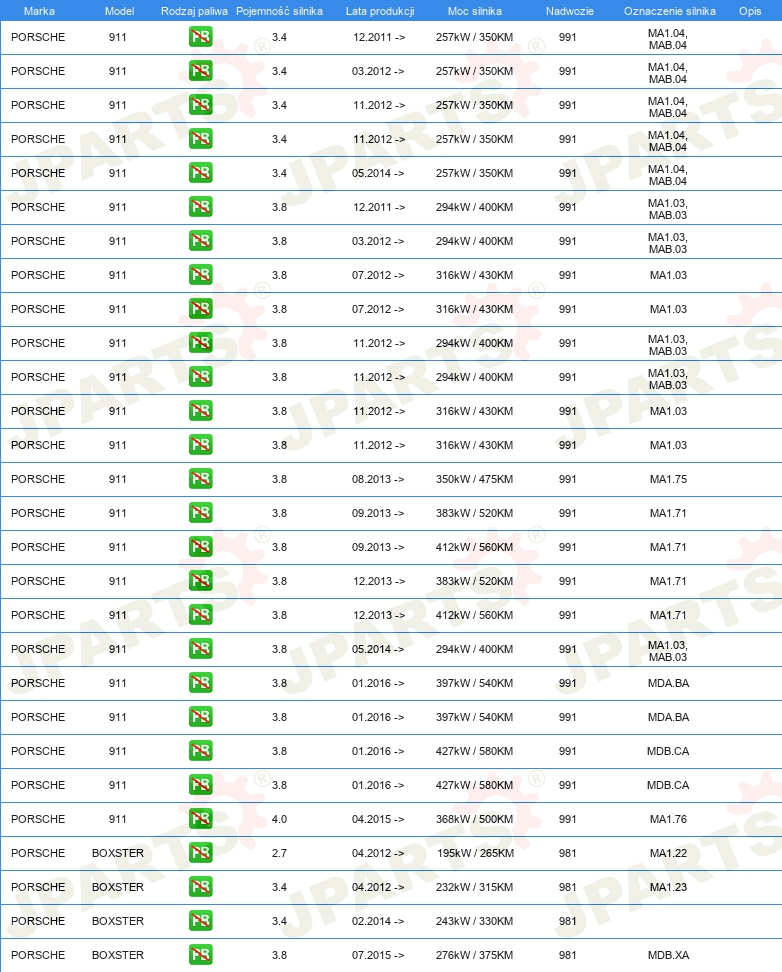Select the engine code MA1.76

click(668, 819)
